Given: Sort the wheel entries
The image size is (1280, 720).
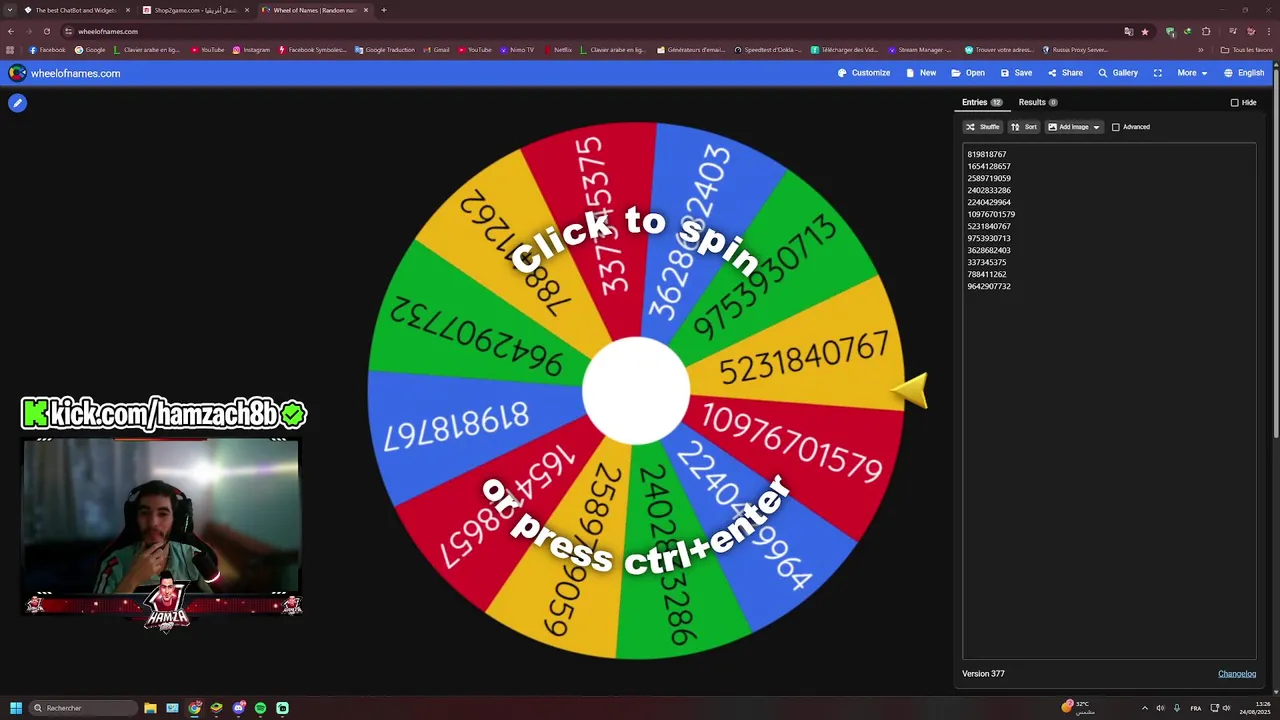Looking at the screenshot, I should [x=1024, y=127].
